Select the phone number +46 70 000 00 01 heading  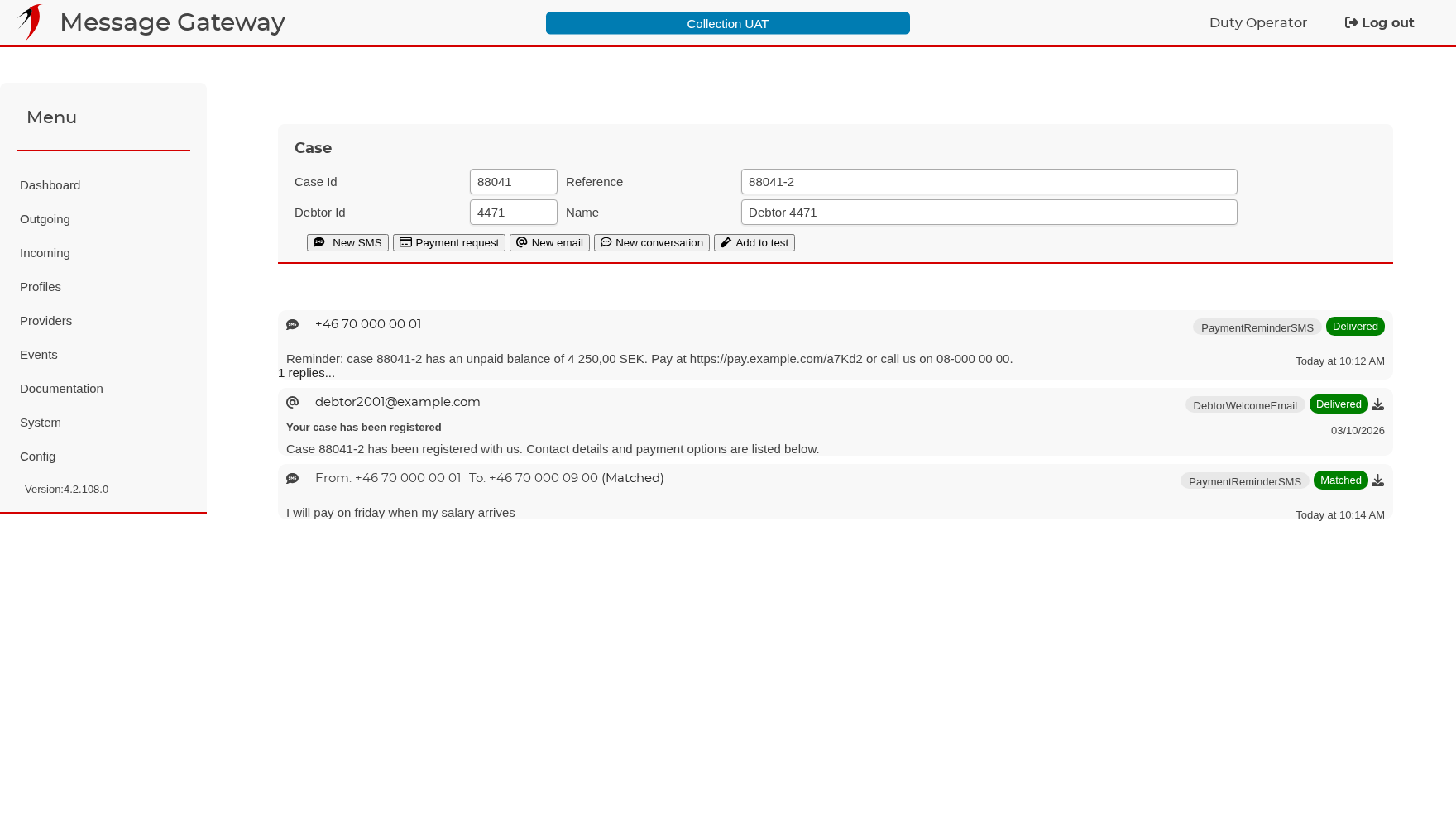(368, 324)
